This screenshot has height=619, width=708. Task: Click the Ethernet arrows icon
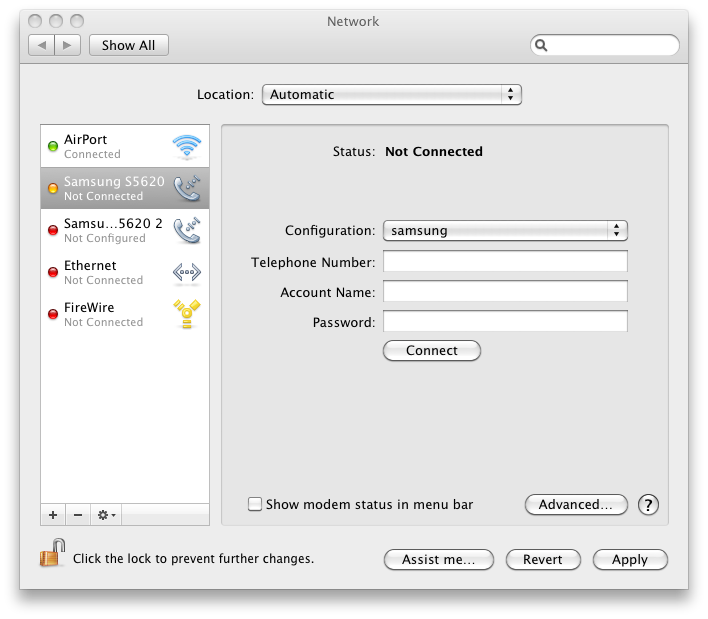point(187,272)
